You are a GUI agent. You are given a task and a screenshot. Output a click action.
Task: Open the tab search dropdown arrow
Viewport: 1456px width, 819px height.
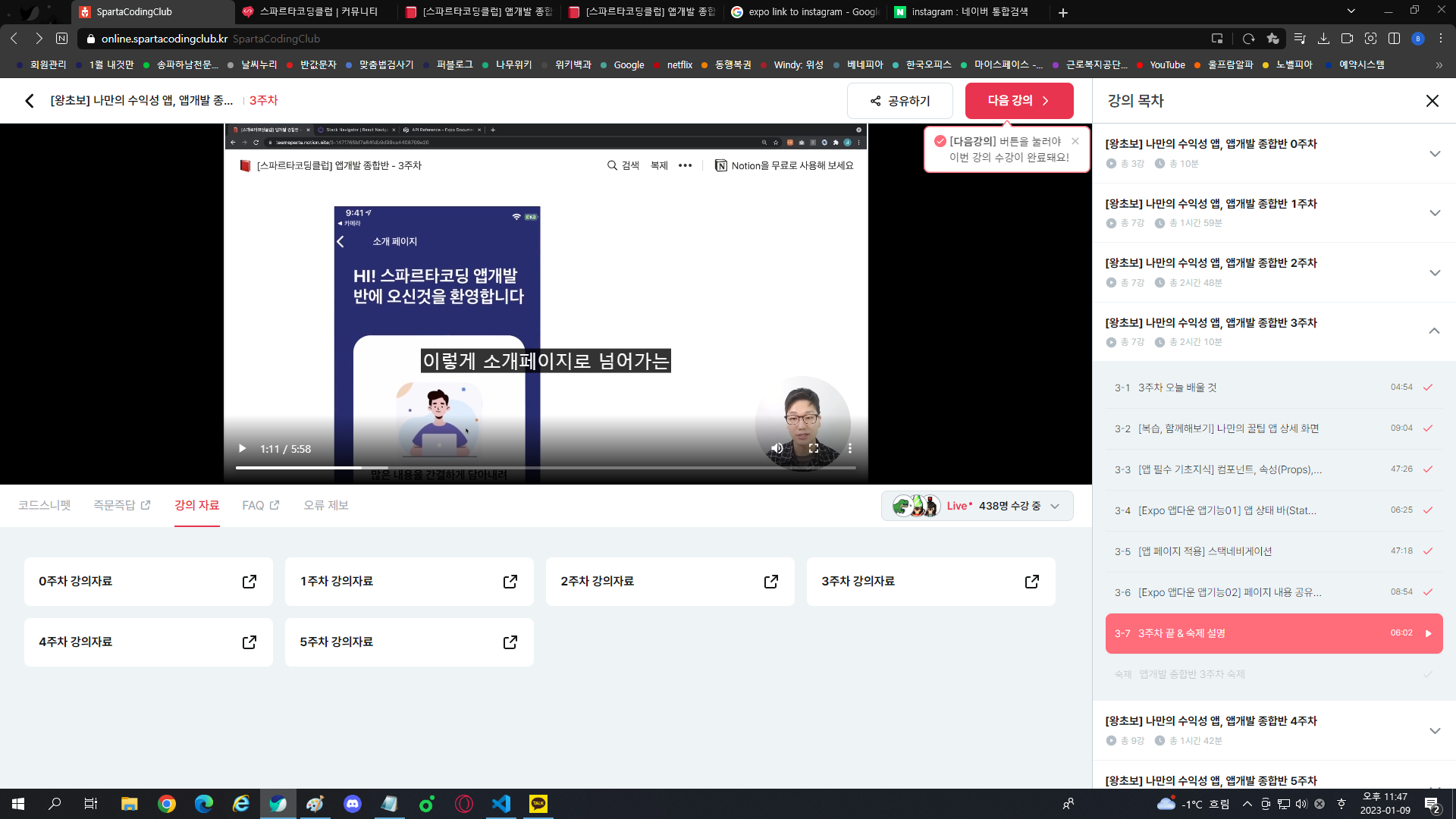coord(1351,11)
